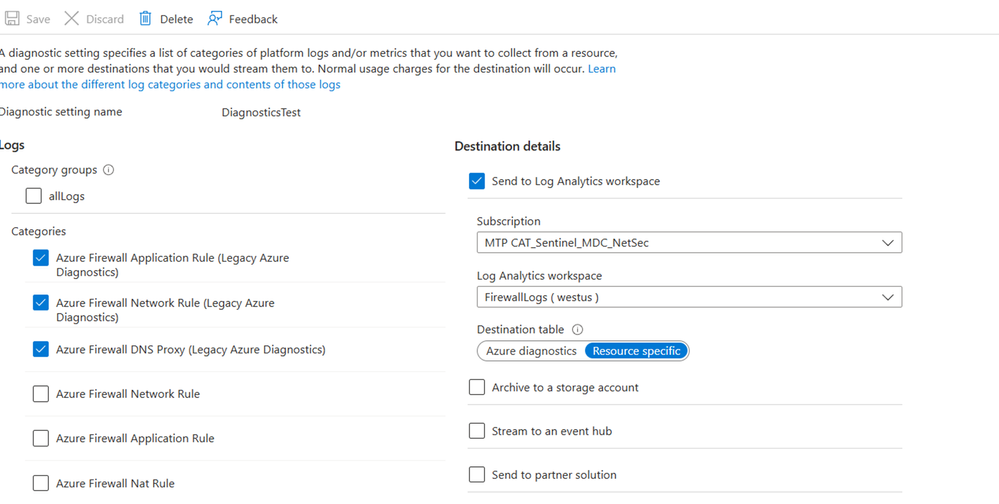Check Archive to a storage account
This screenshot has height=504, width=999.
click(477, 387)
